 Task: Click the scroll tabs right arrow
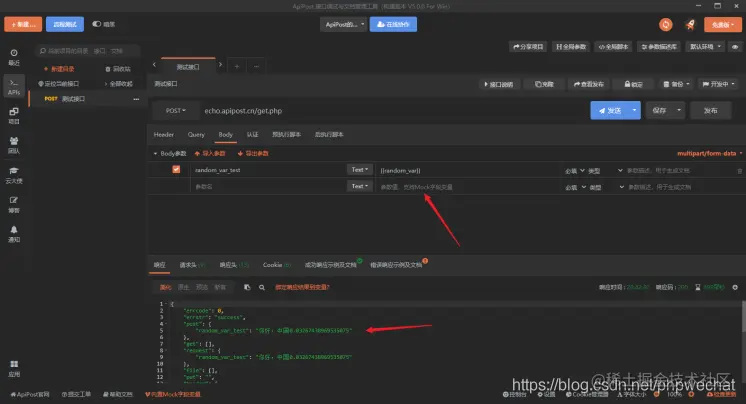pos(220,65)
